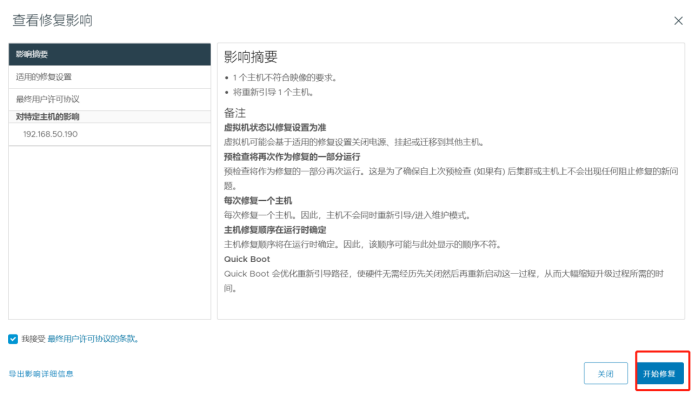Click the 将重新引导 1 个主机 bullet
Screen dimensions: 692x396
point(273,92)
